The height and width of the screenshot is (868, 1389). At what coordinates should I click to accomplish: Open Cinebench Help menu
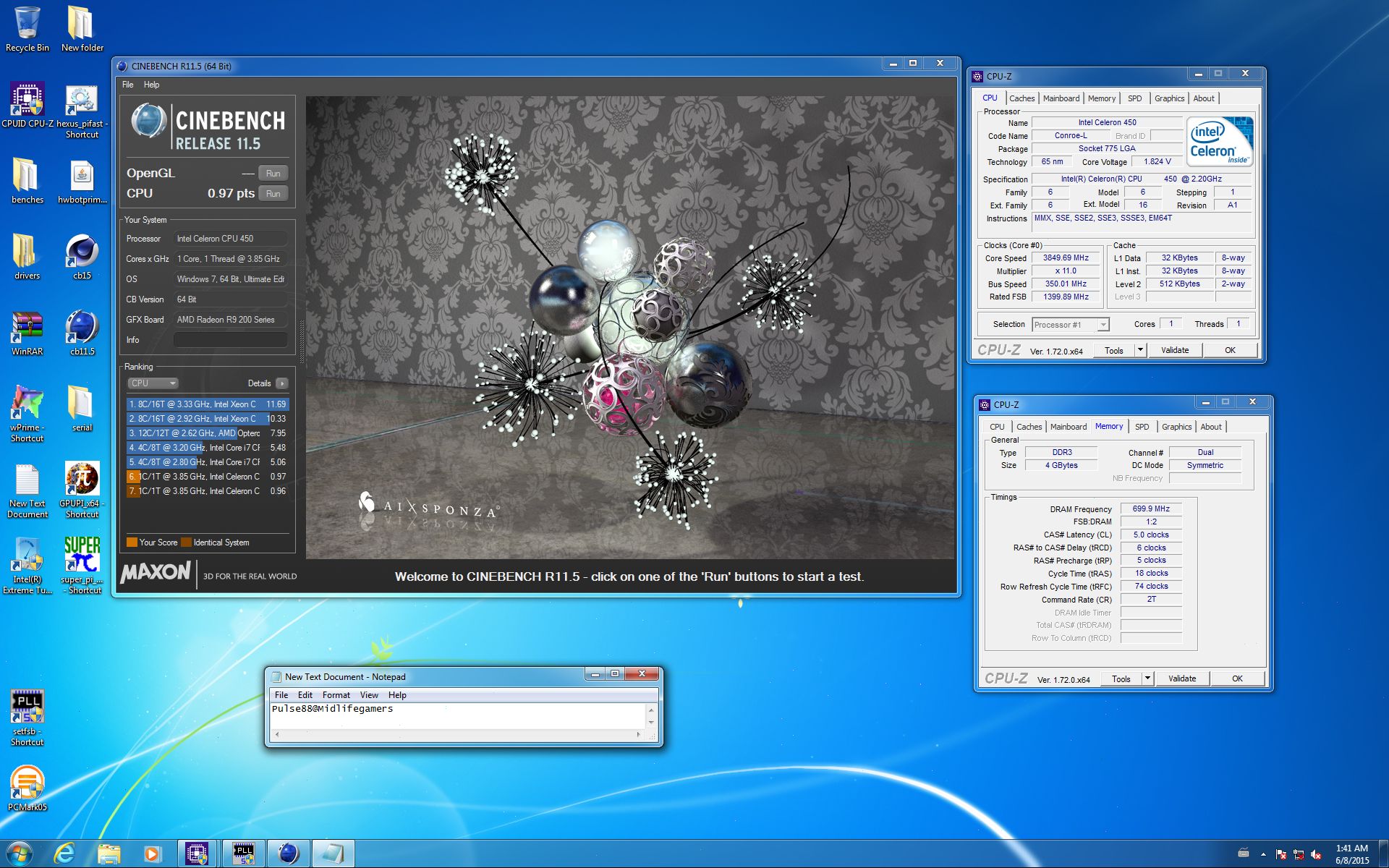point(151,85)
